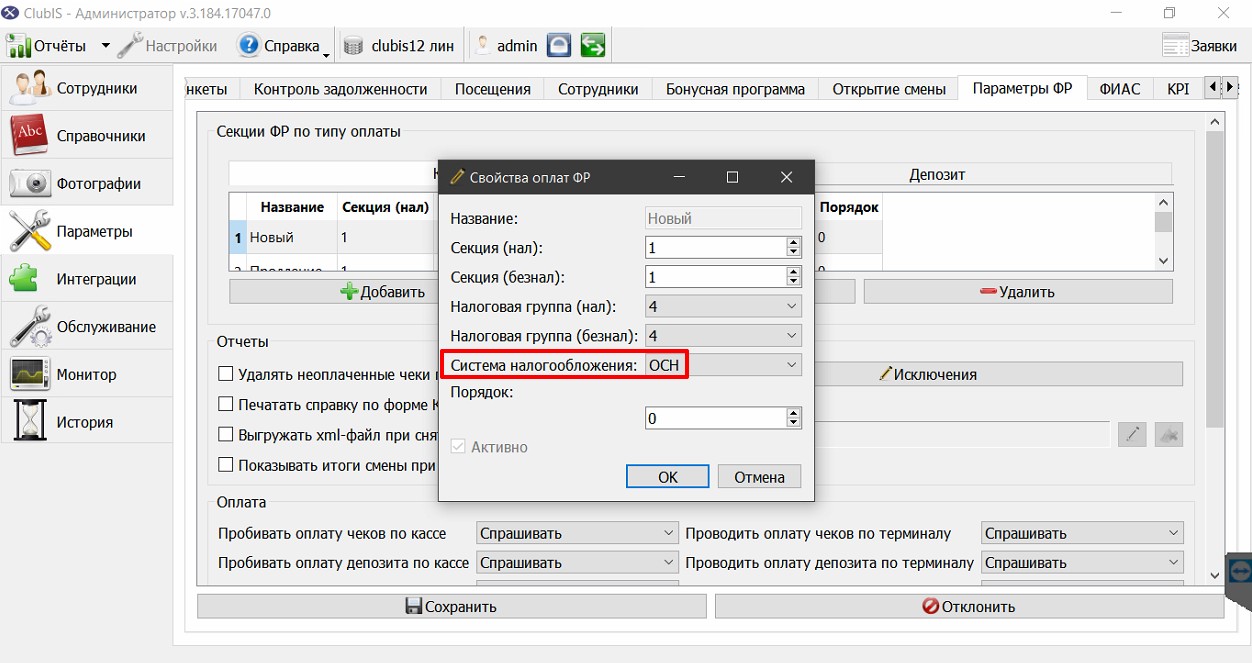
Task: Toggle Показывать итоги смены checkbox
Action: click(226, 465)
